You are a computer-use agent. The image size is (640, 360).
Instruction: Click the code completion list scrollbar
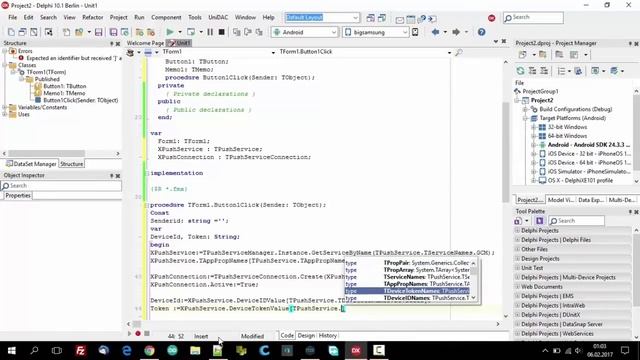pos(473,280)
